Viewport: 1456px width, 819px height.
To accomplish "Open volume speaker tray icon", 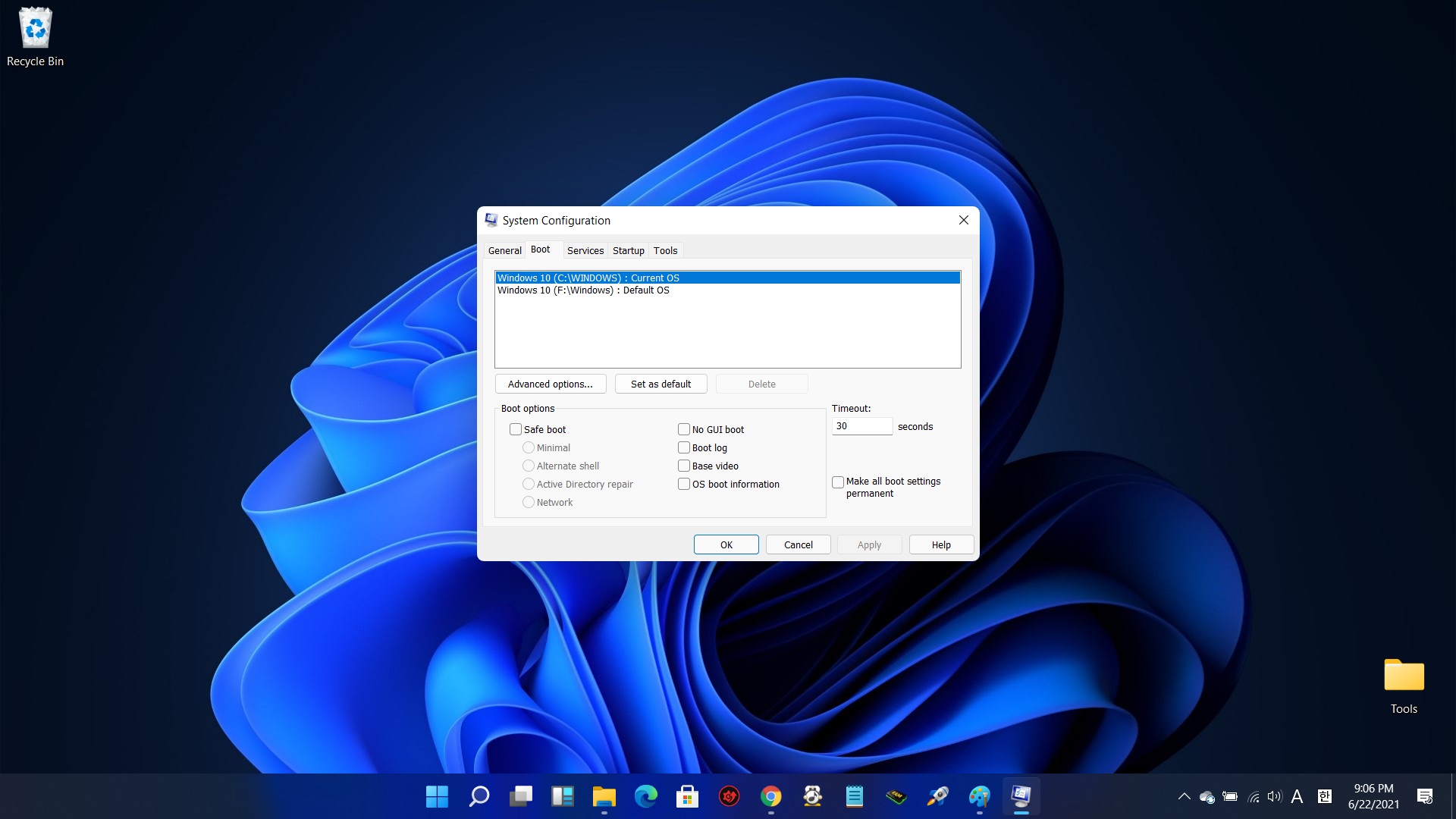I will (x=1275, y=796).
